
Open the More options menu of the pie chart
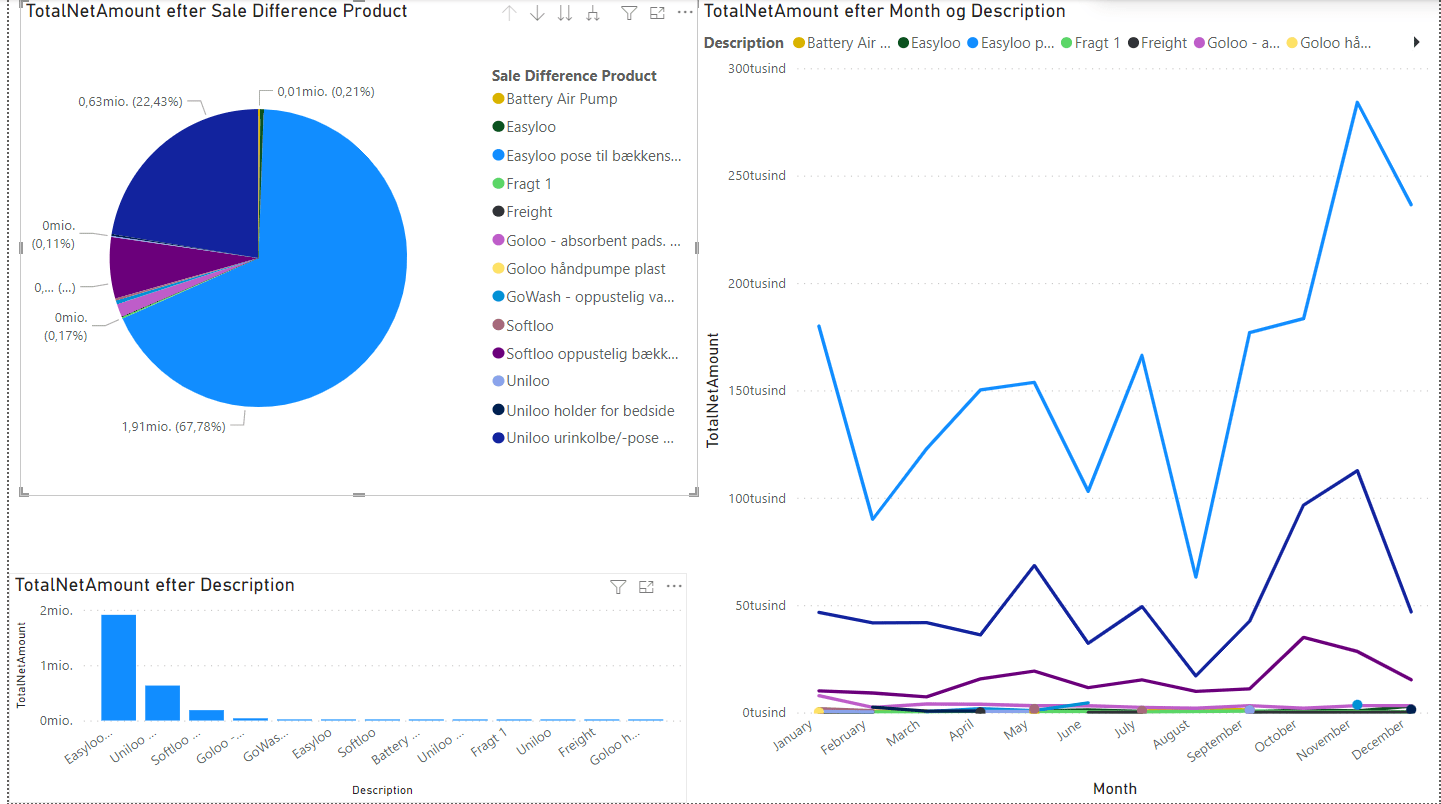click(684, 13)
